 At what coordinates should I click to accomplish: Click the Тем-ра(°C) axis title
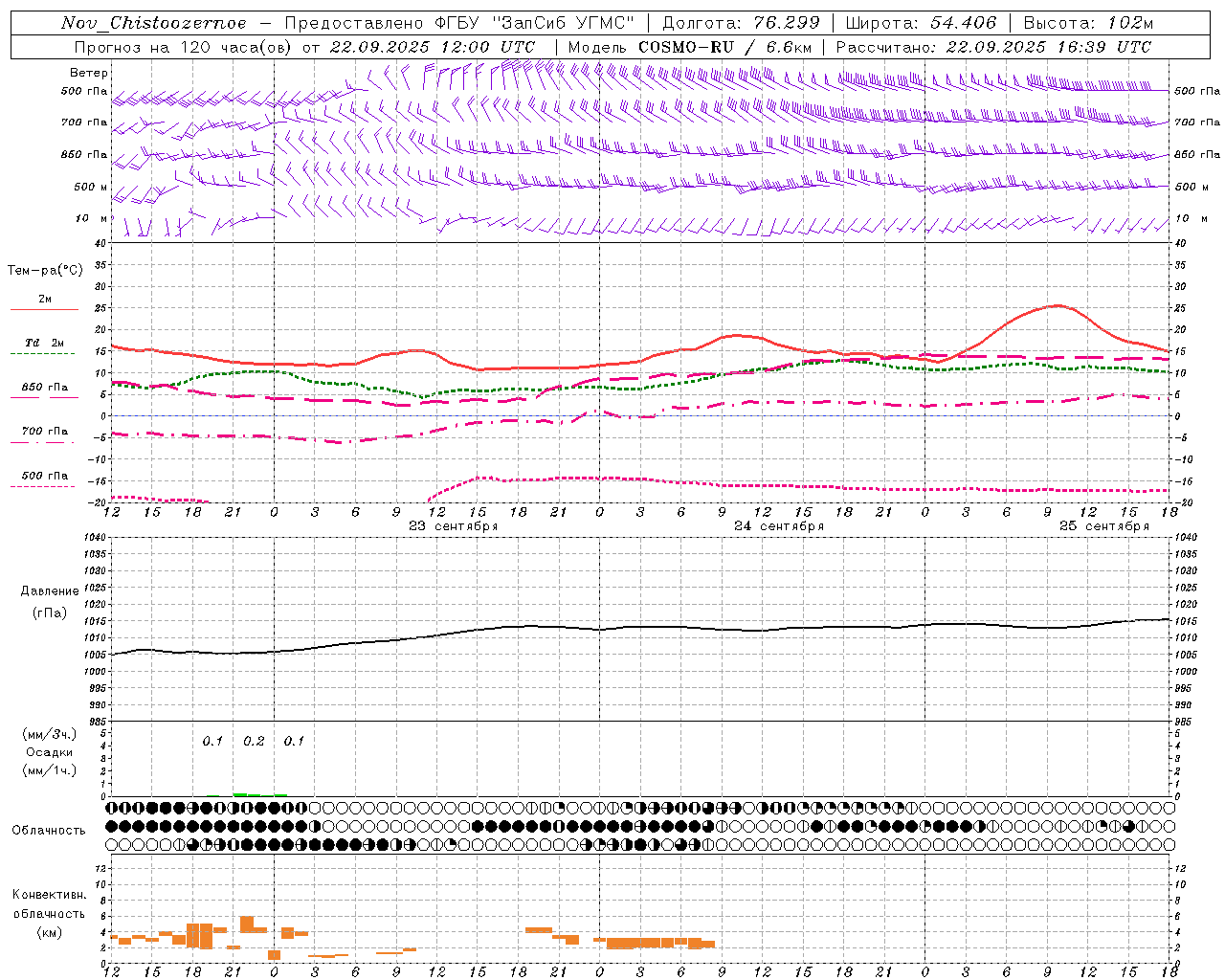tap(45, 271)
